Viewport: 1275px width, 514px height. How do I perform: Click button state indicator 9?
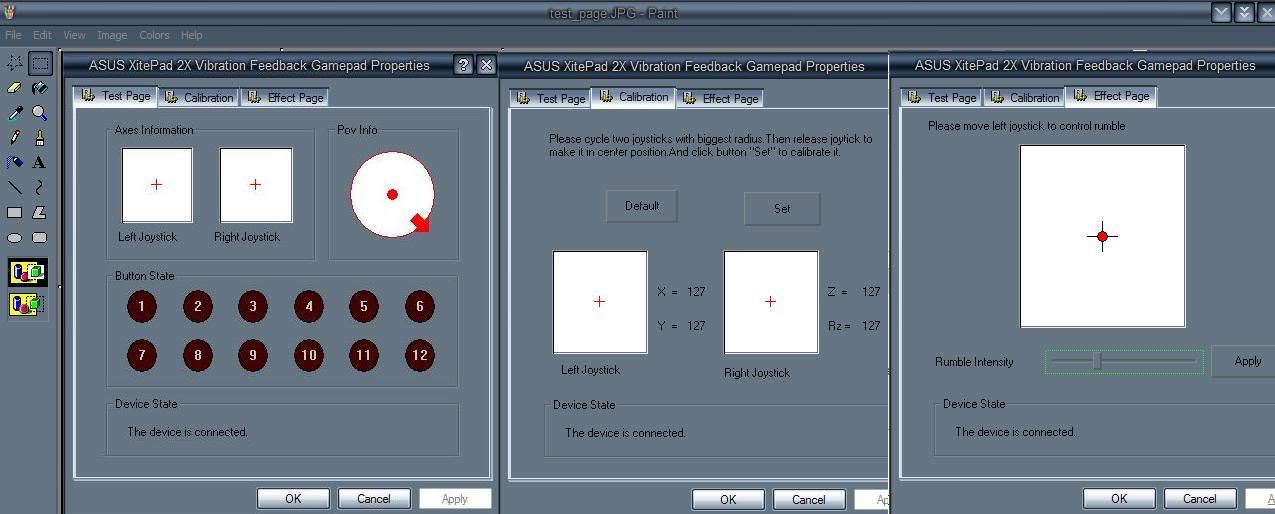pyautogui.click(x=253, y=354)
